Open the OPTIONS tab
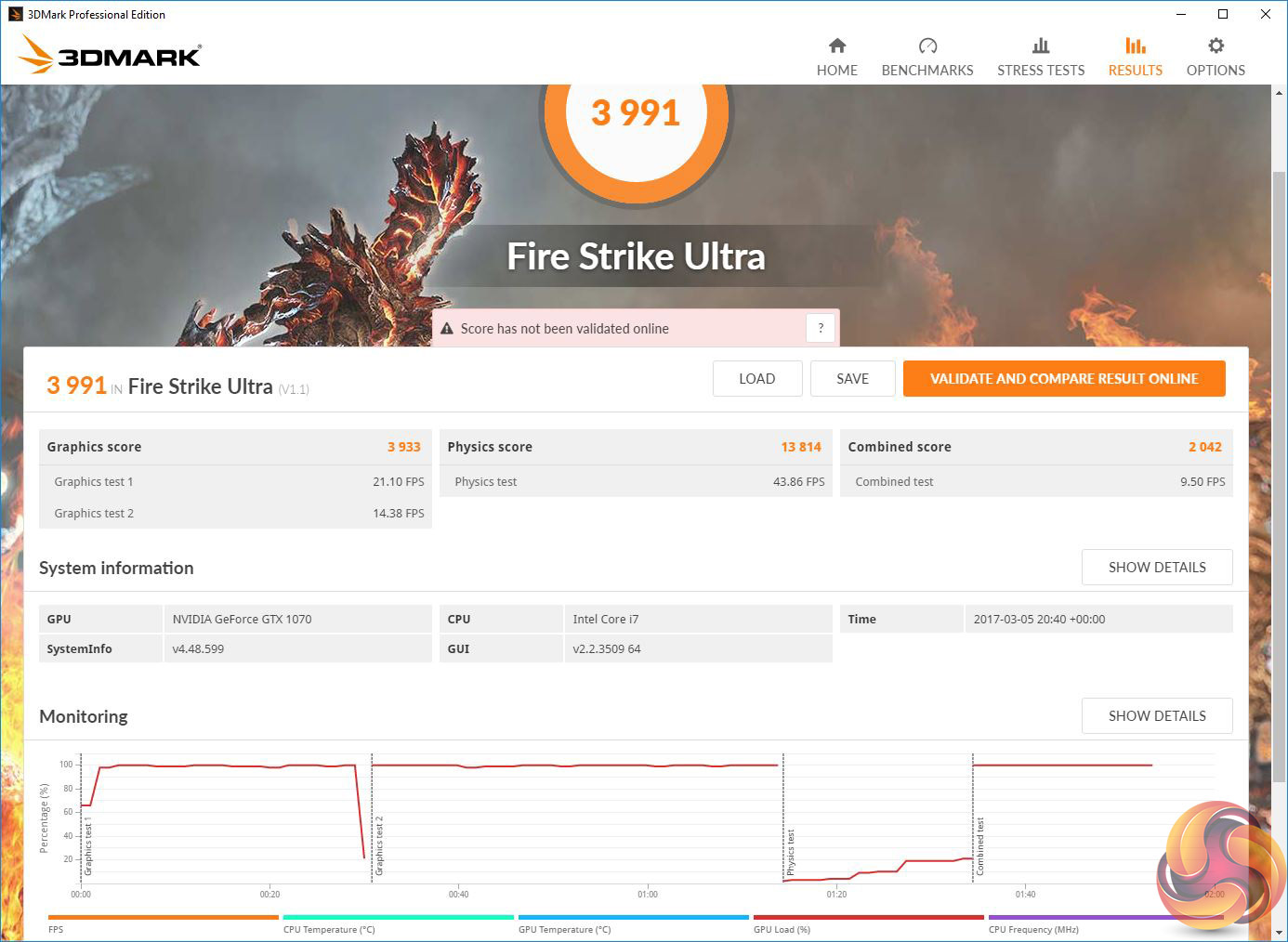 tap(1216, 58)
